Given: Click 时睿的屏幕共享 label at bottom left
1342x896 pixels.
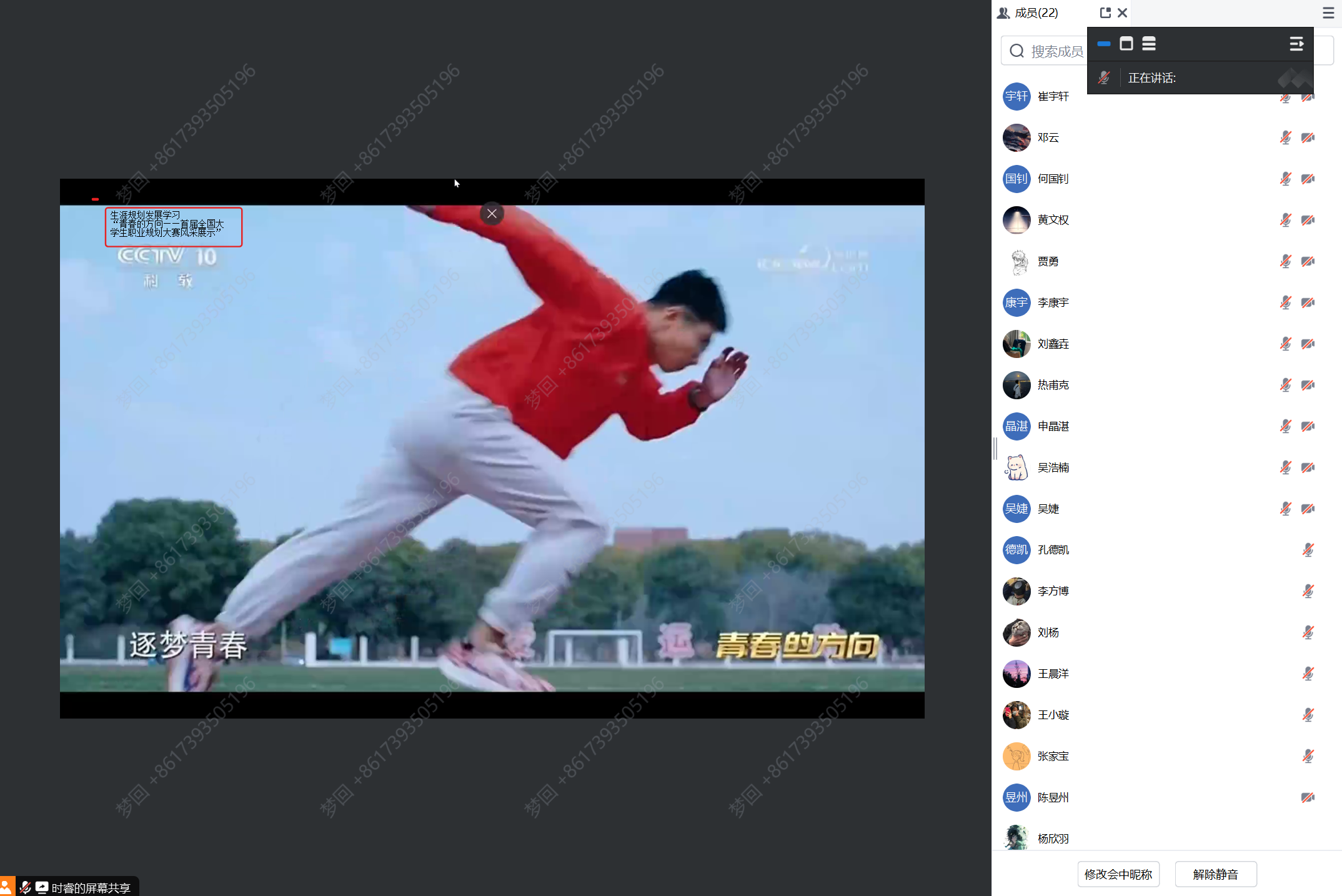Looking at the screenshot, I should click(91, 888).
